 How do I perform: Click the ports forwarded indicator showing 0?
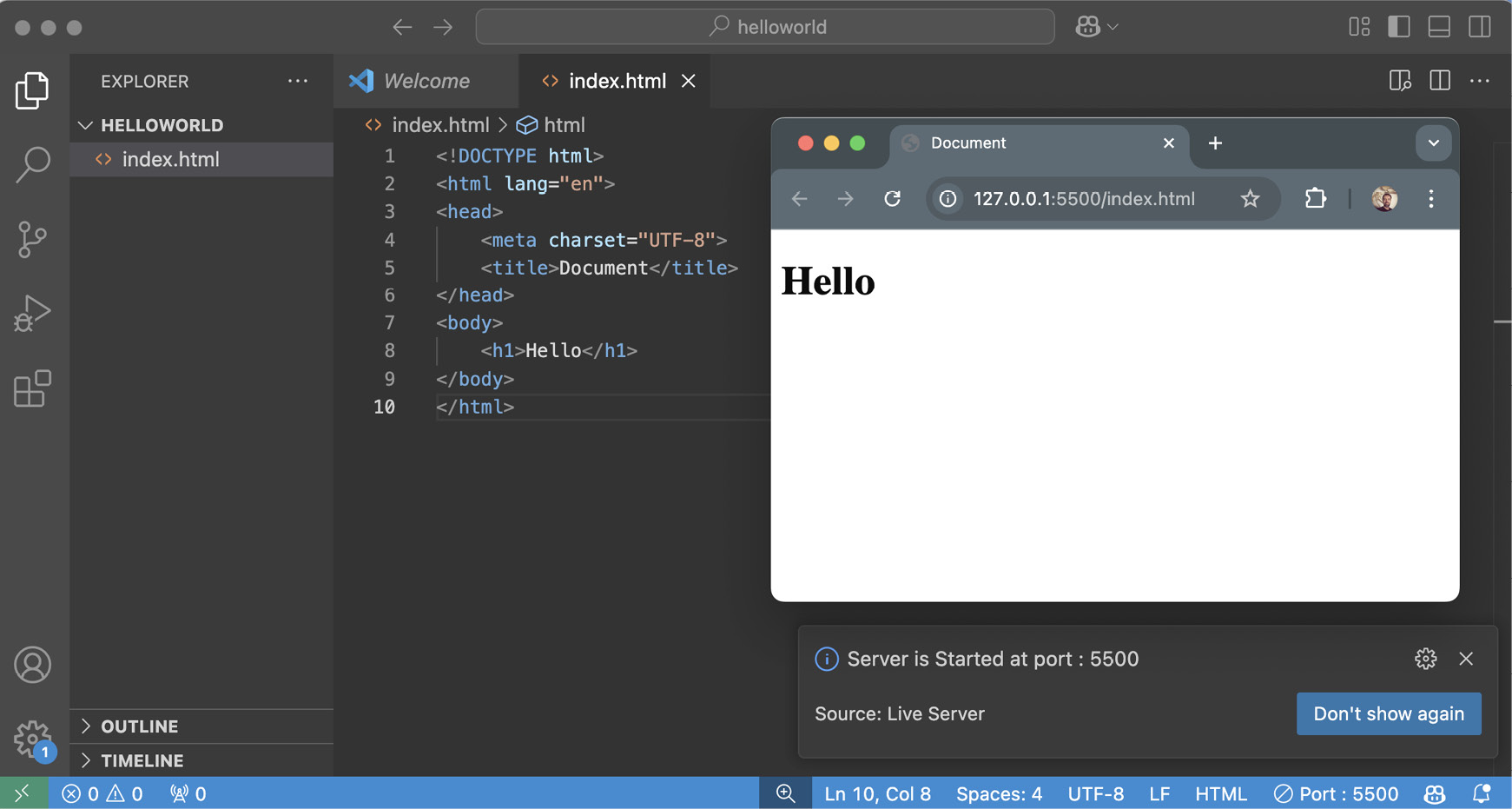[188, 793]
